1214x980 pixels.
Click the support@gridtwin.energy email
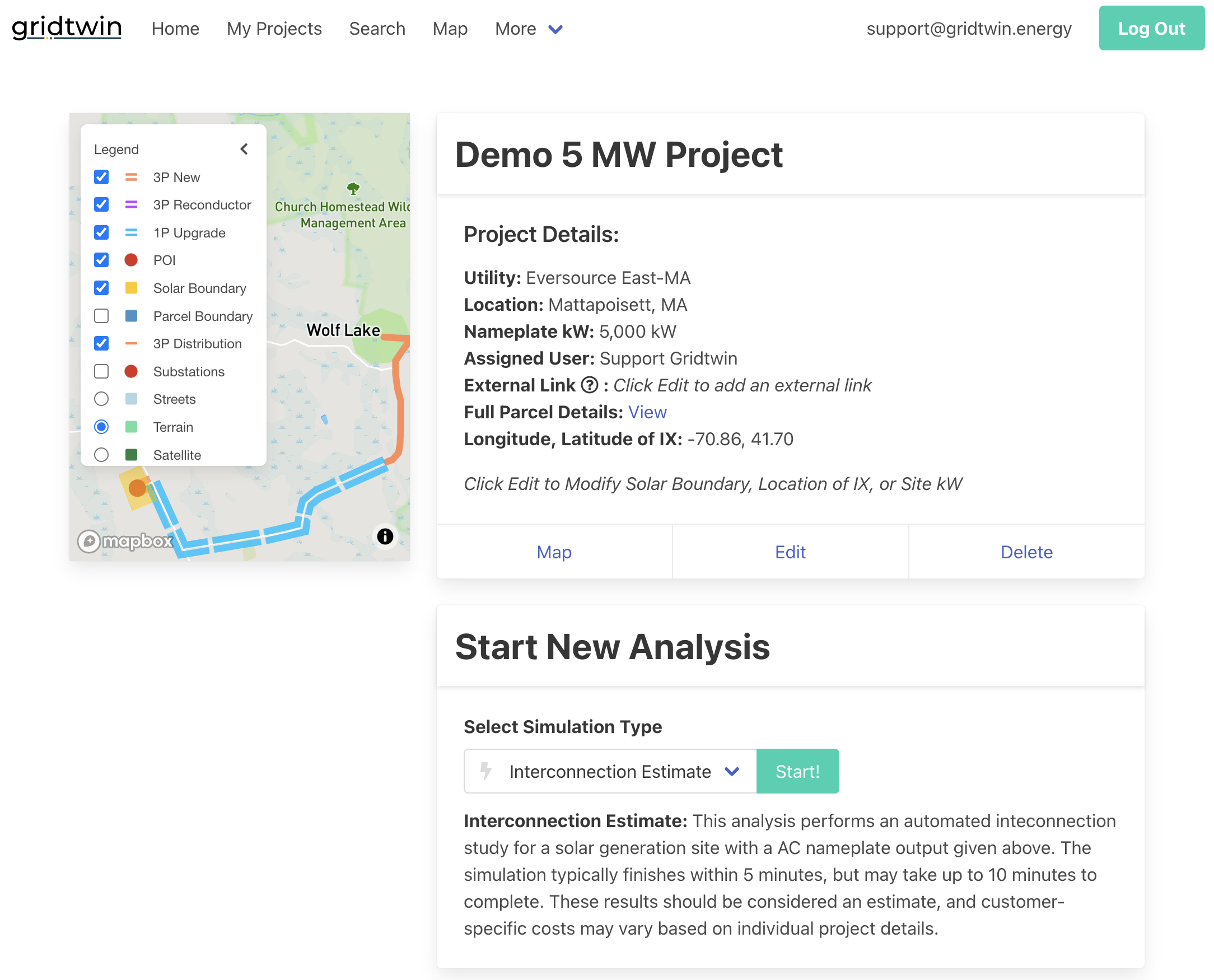tap(969, 29)
